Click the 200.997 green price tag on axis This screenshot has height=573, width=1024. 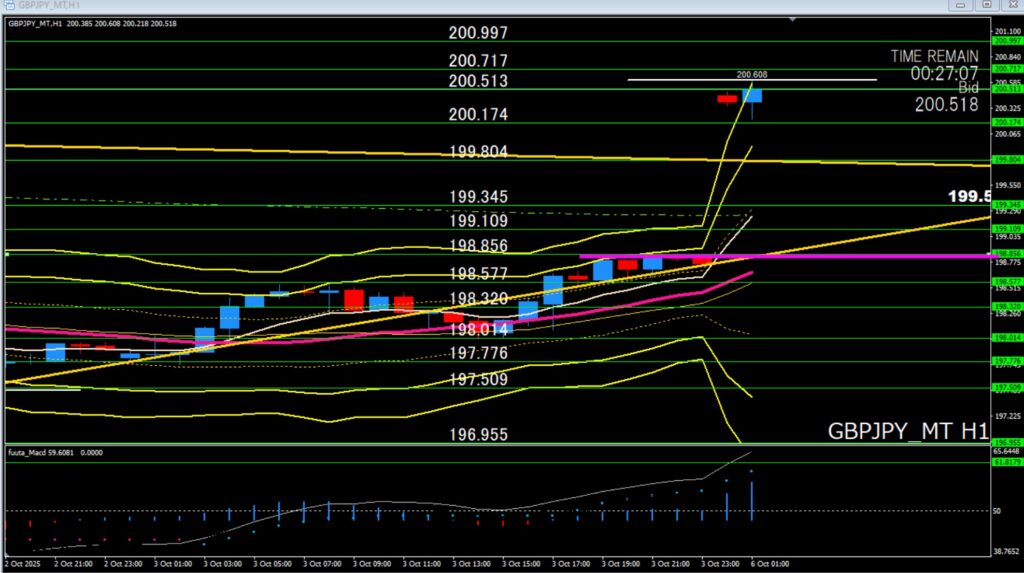[x=1005, y=41]
